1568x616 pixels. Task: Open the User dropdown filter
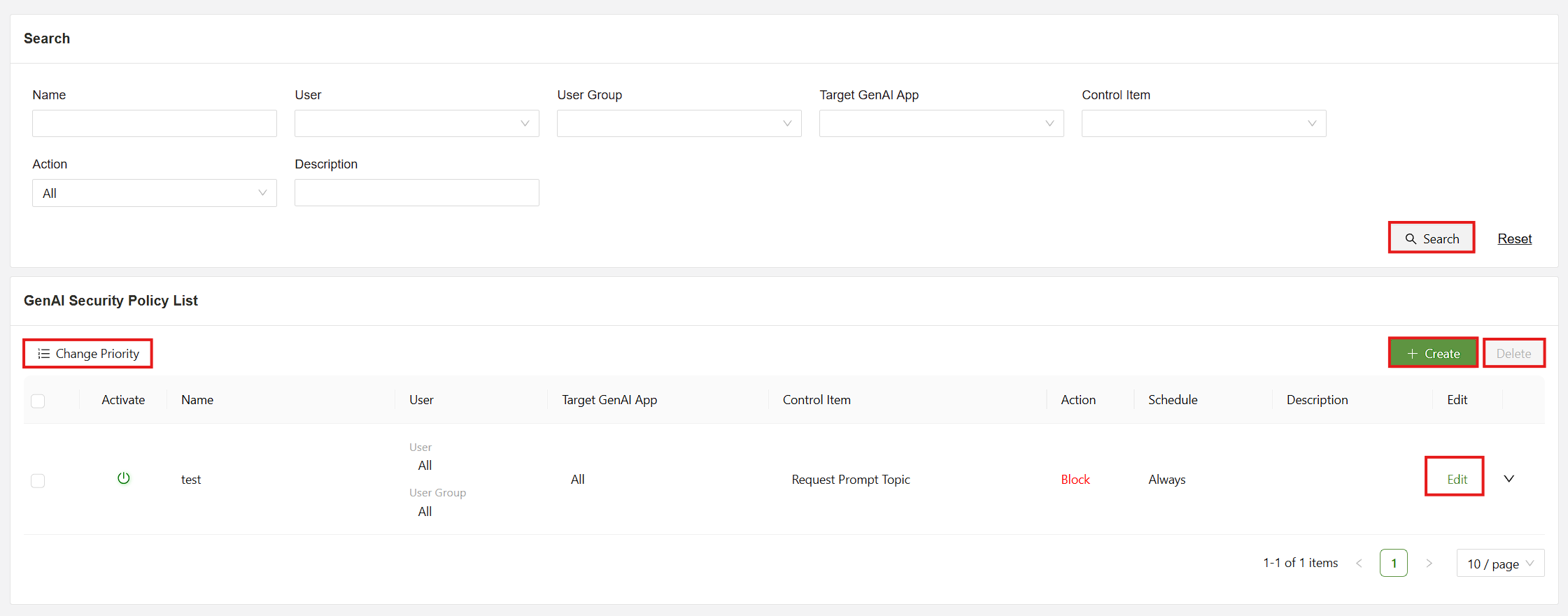416,124
